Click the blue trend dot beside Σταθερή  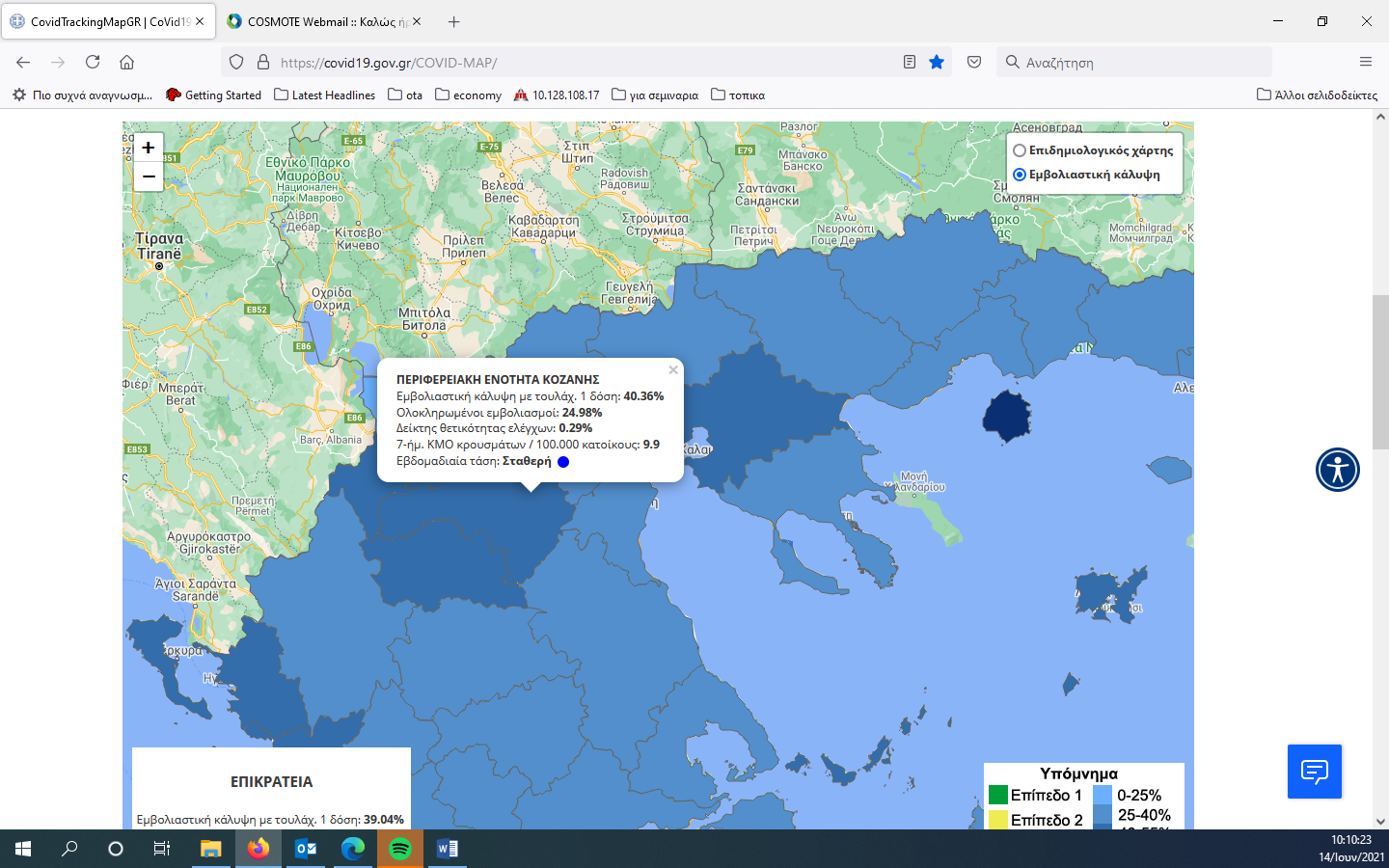click(x=563, y=462)
